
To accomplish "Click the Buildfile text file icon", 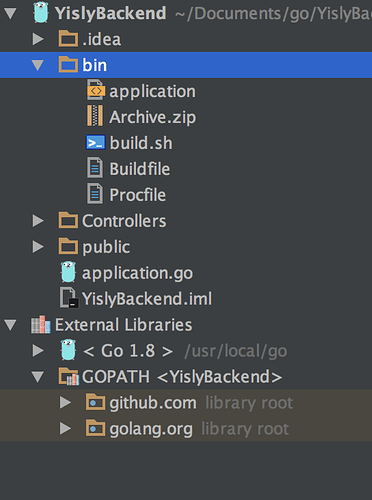I will [x=95, y=168].
